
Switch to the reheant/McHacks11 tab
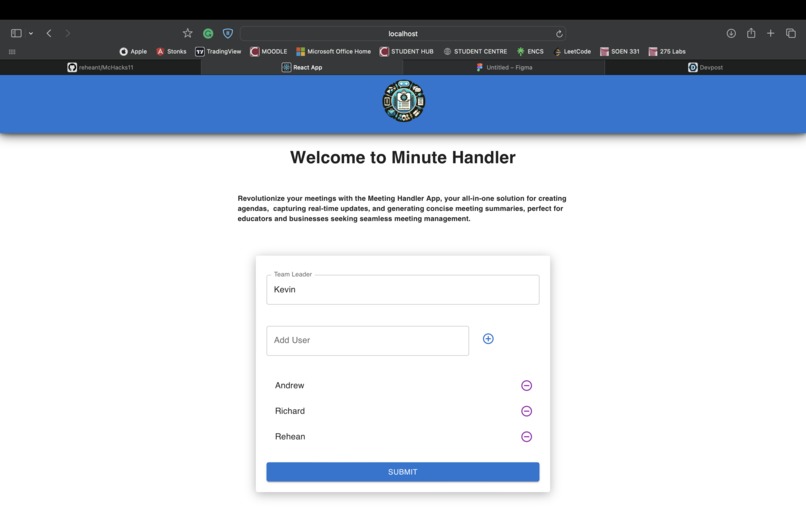point(100,67)
